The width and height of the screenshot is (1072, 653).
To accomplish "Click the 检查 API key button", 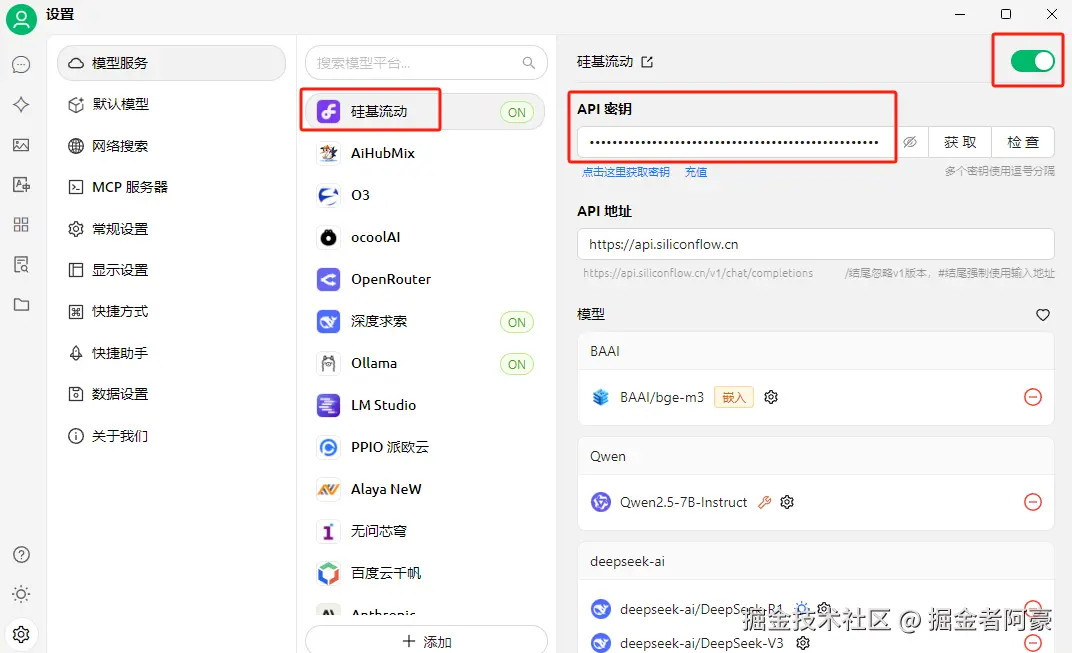I will [x=1023, y=142].
